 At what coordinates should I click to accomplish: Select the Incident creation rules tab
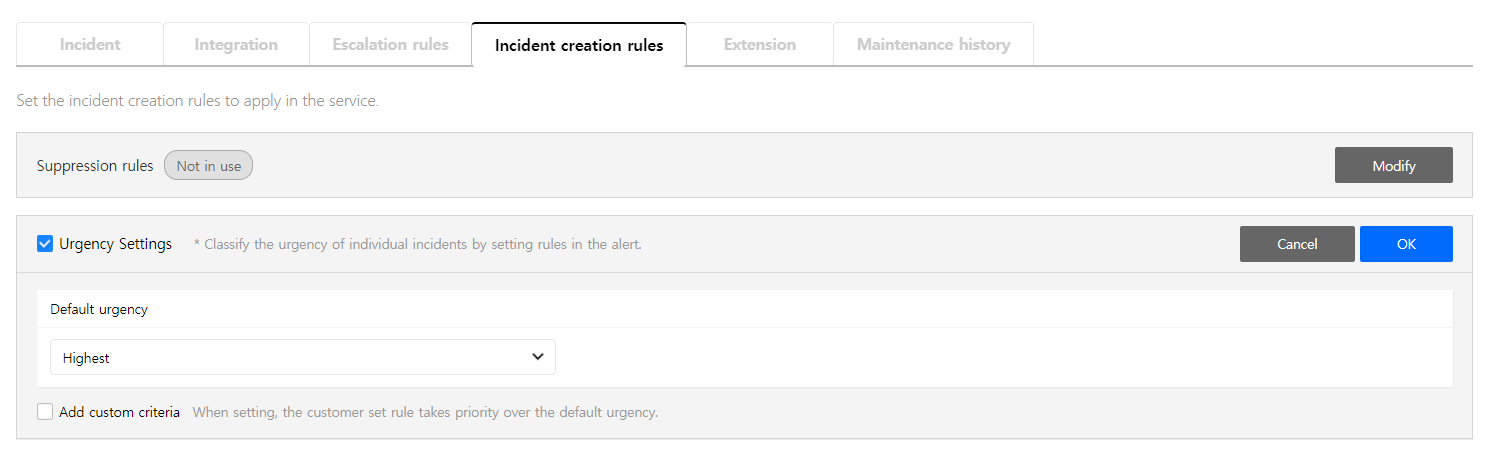[x=579, y=45]
